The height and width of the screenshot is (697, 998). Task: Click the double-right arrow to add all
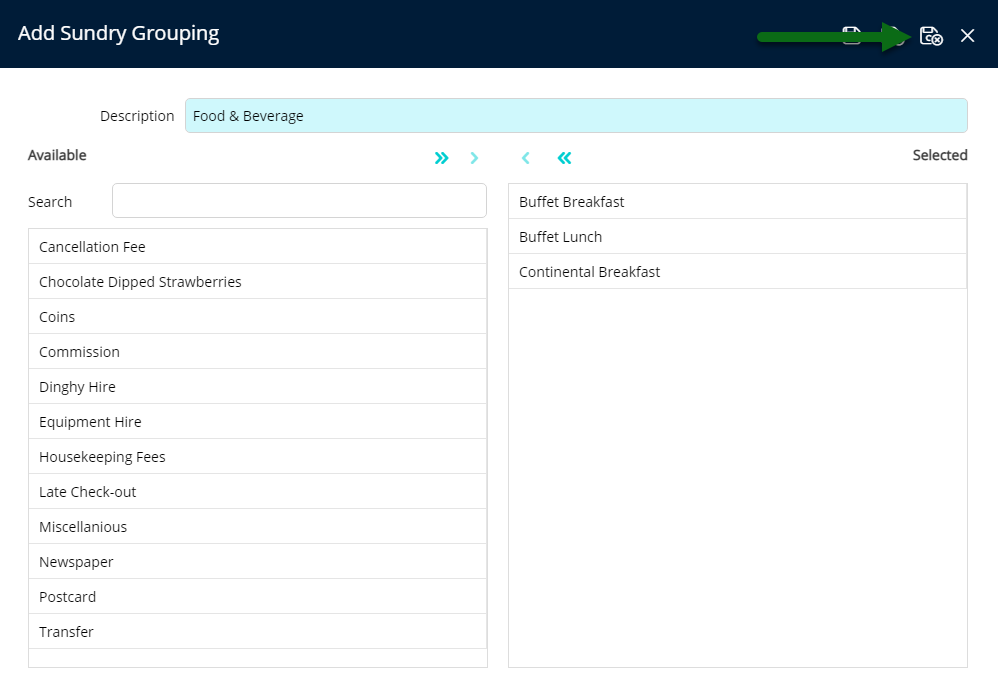(x=441, y=158)
